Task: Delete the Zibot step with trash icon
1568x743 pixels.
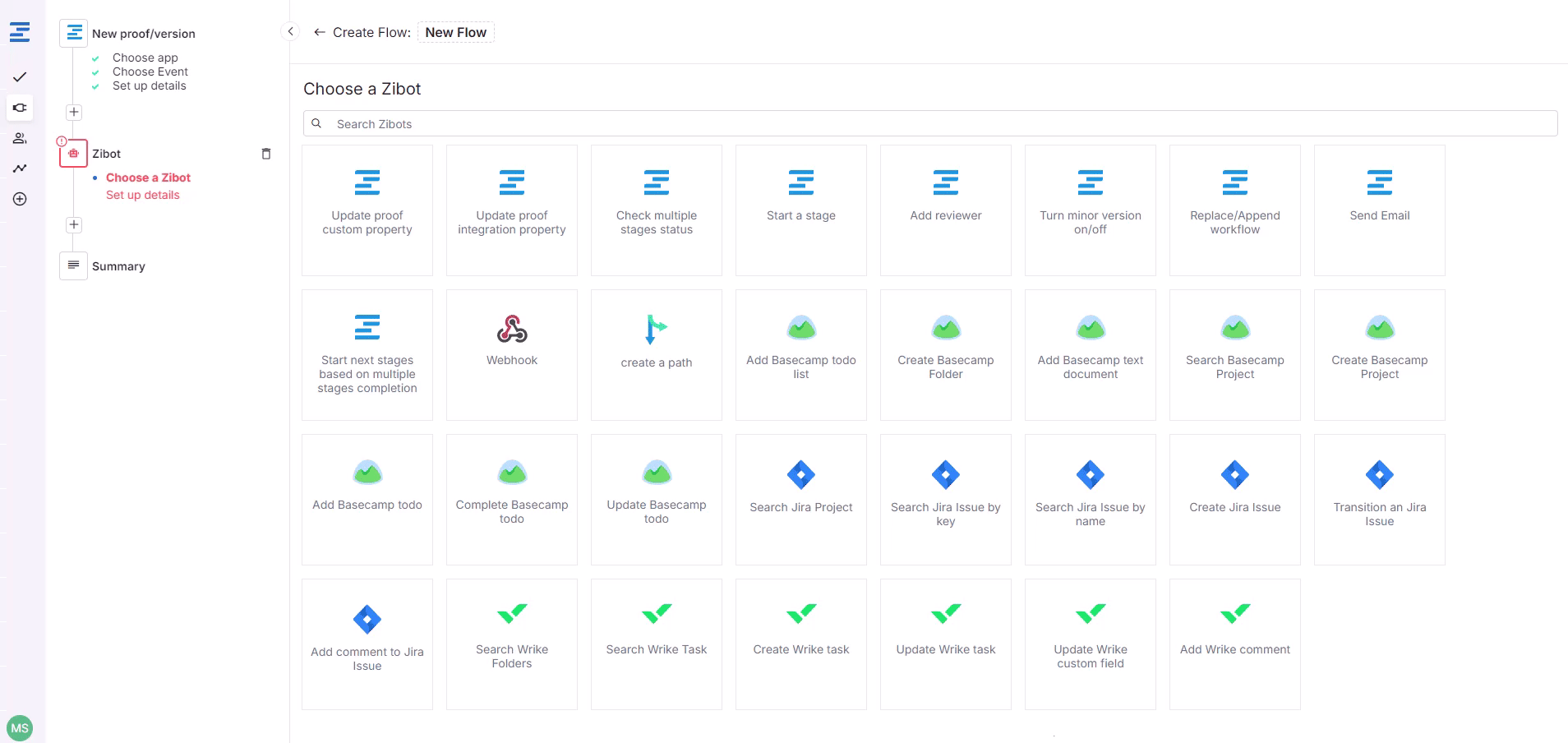Action: (x=265, y=154)
